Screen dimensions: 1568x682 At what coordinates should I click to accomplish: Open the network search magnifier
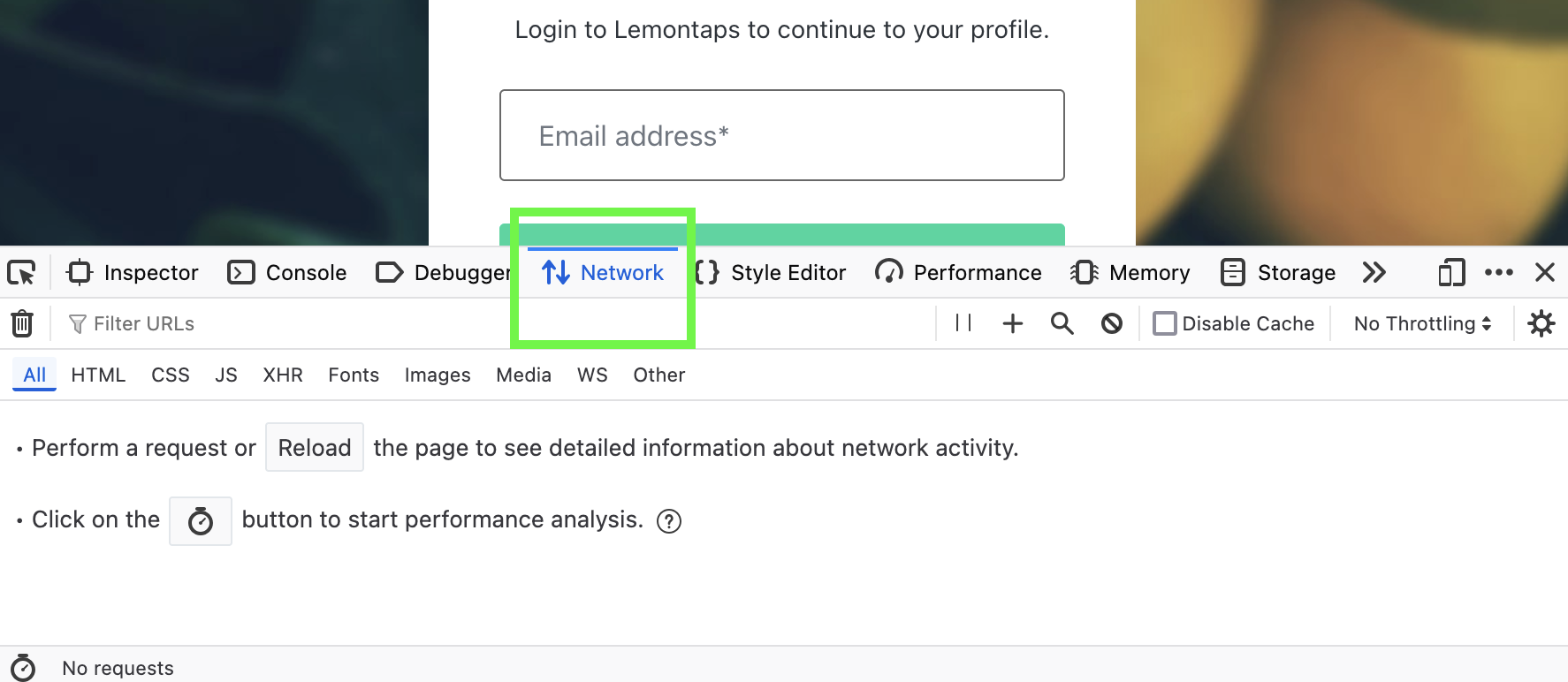[x=1062, y=324]
